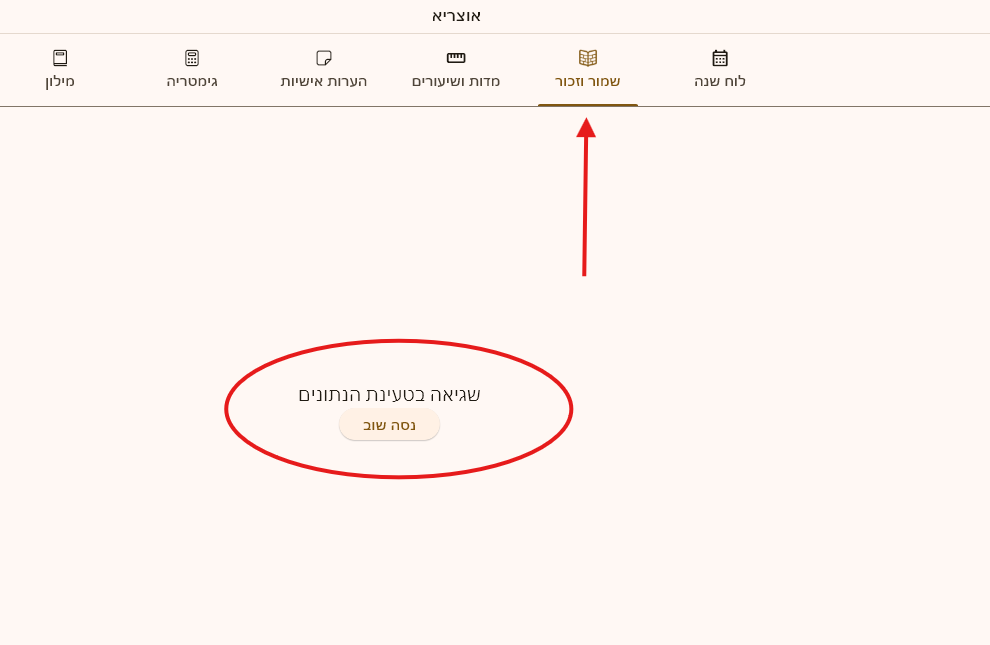Select the גימטריה calculator icon
990x645 pixels.
(191, 57)
